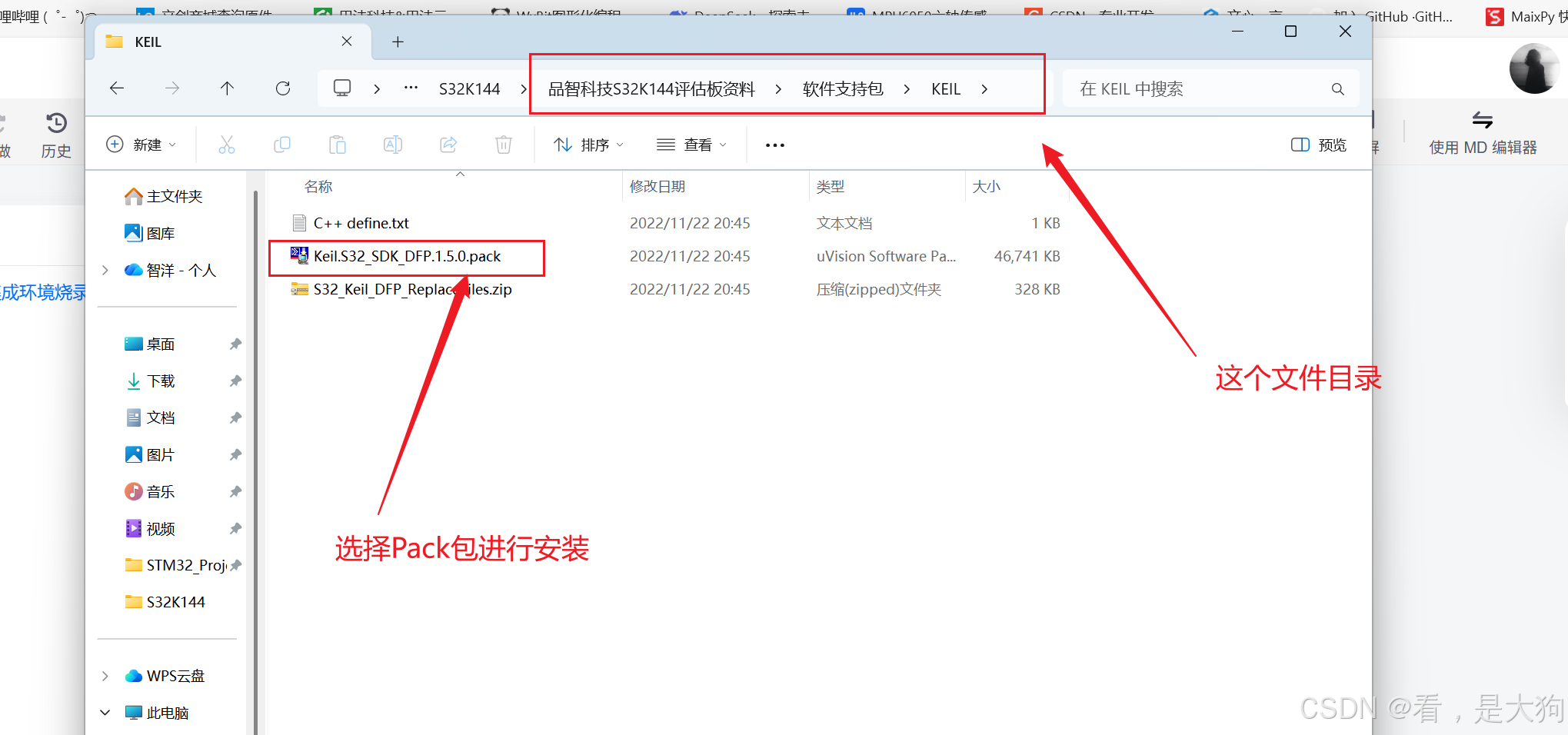
Task: Click the Cut scissors icon
Action: tap(227, 145)
